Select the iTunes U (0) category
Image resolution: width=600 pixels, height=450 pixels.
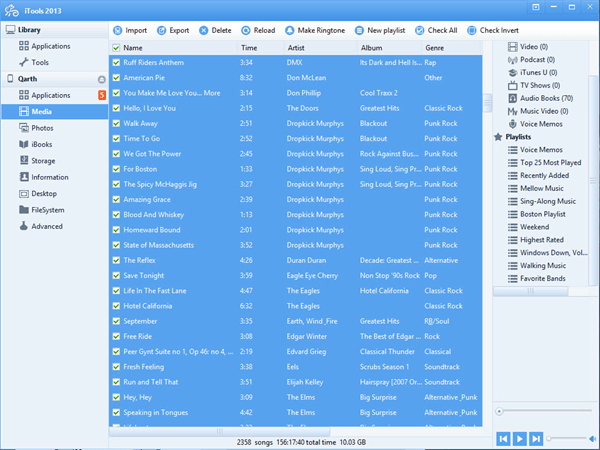point(533,72)
